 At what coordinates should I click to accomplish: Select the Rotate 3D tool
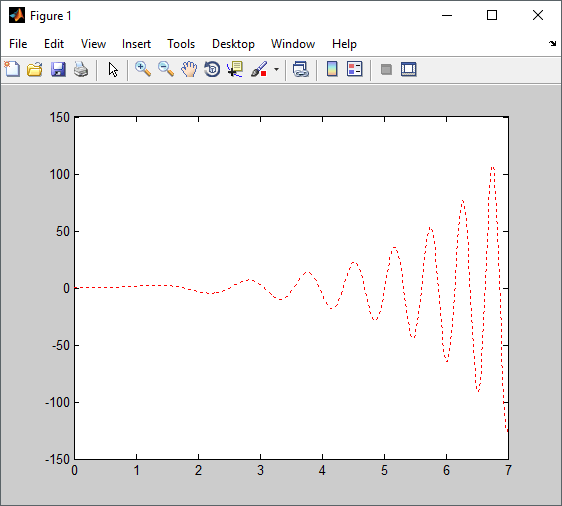[x=212, y=69]
